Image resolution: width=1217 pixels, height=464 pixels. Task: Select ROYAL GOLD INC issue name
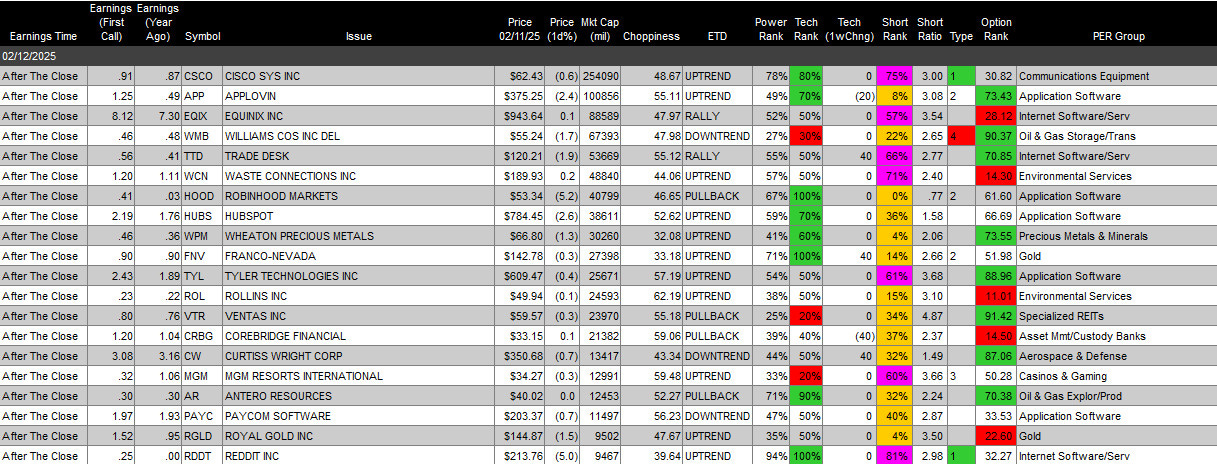click(267, 436)
